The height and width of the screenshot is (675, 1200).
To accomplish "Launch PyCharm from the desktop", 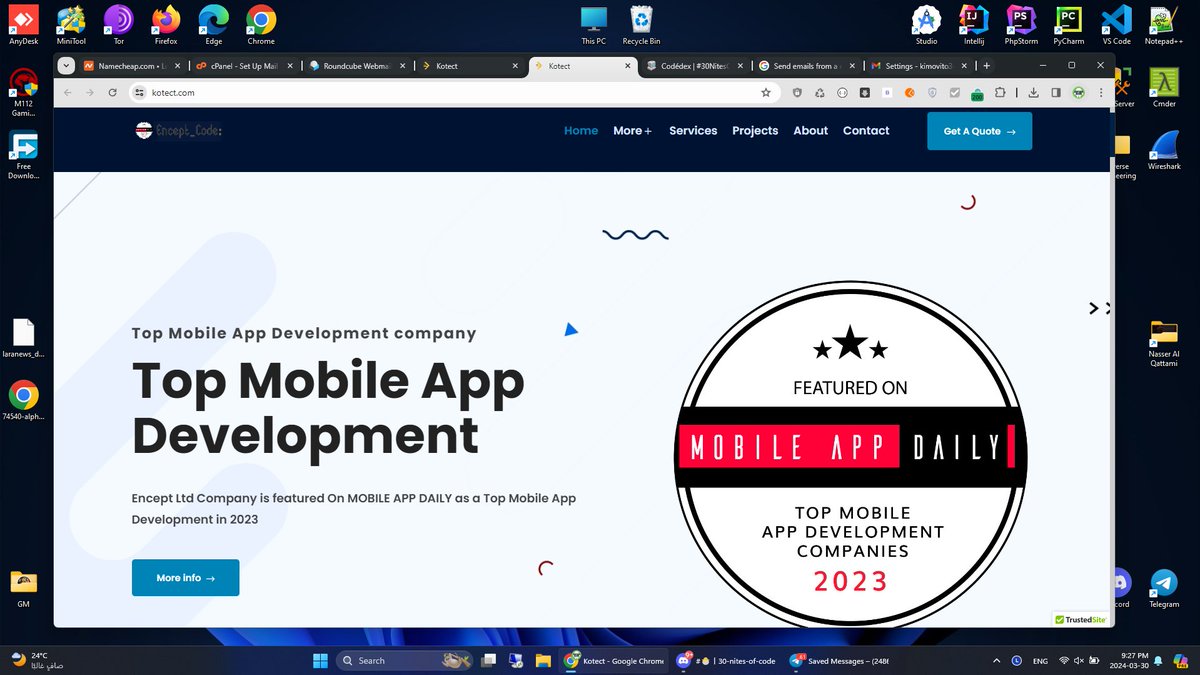I will [1068, 18].
